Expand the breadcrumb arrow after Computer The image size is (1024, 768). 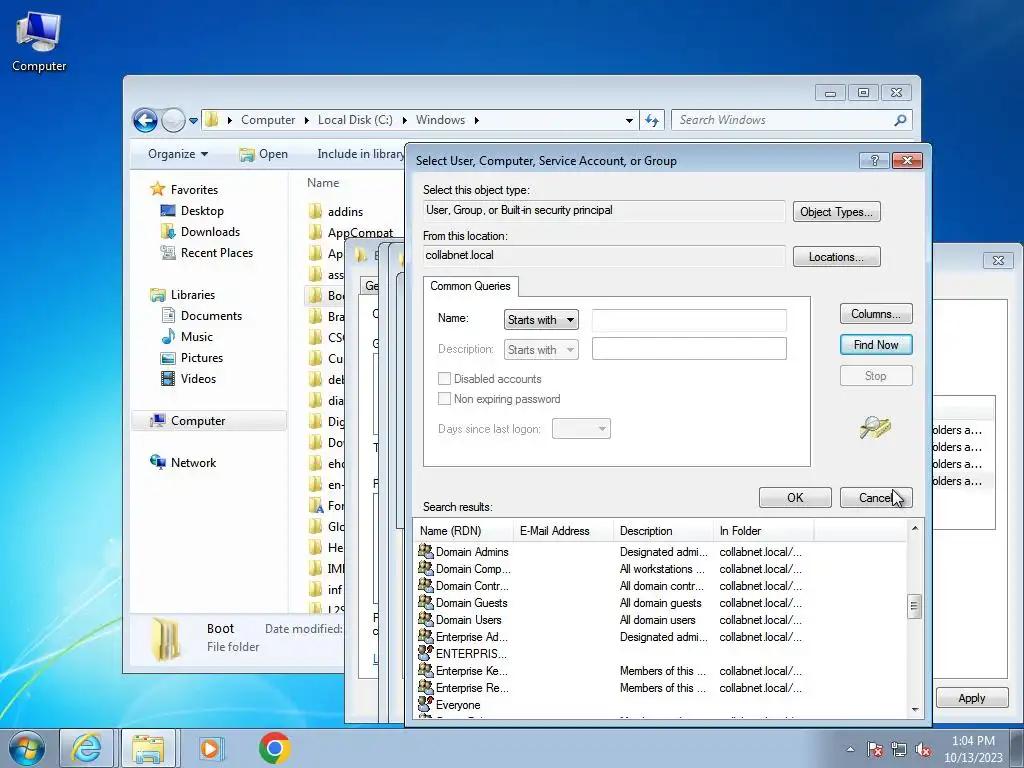coord(306,120)
